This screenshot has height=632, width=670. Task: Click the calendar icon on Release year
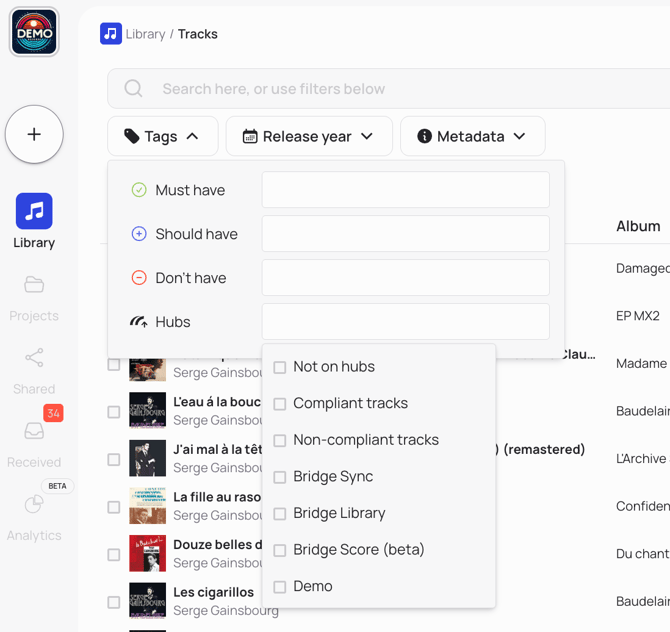pos(250,136)
